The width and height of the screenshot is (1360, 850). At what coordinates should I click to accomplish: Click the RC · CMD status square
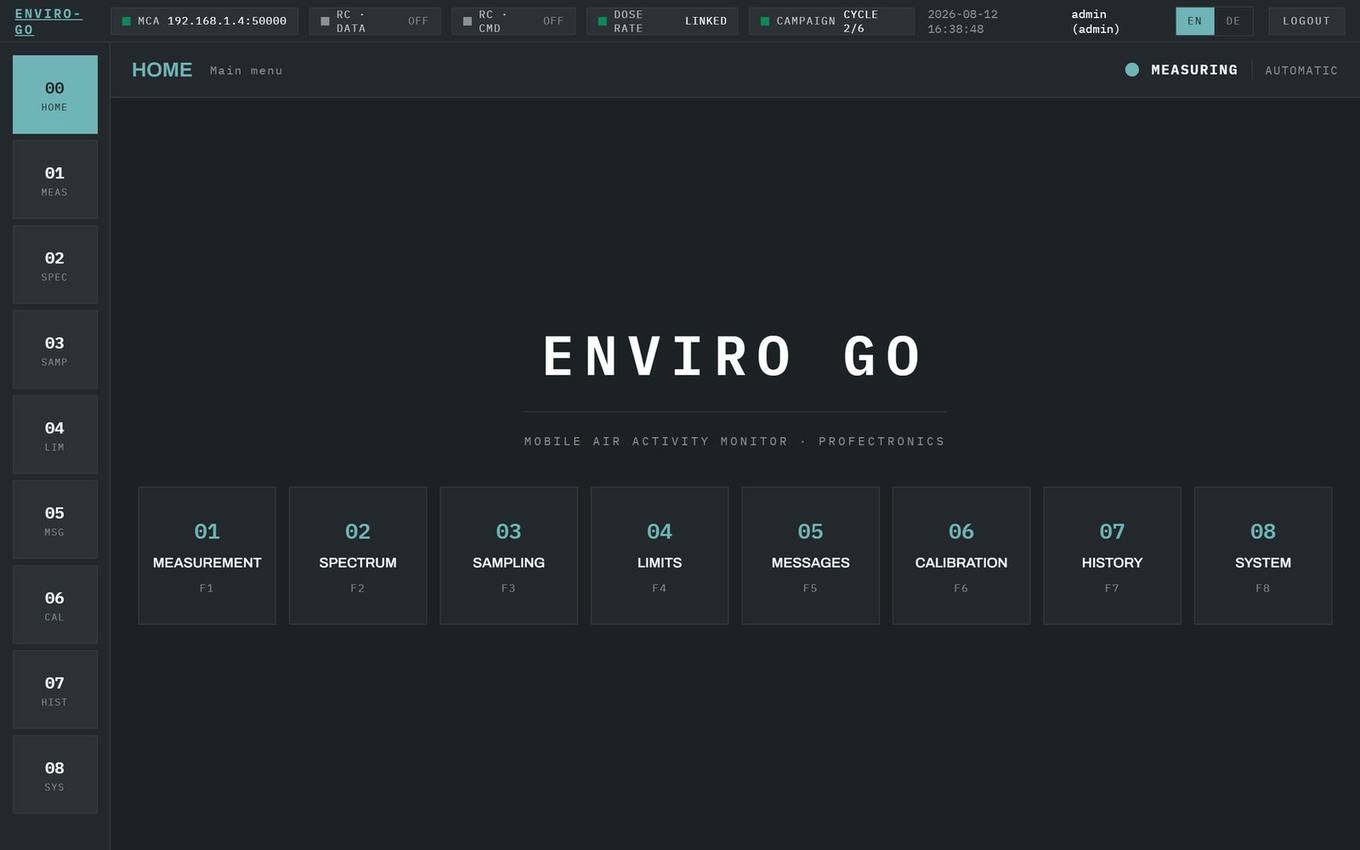[467, 21]
